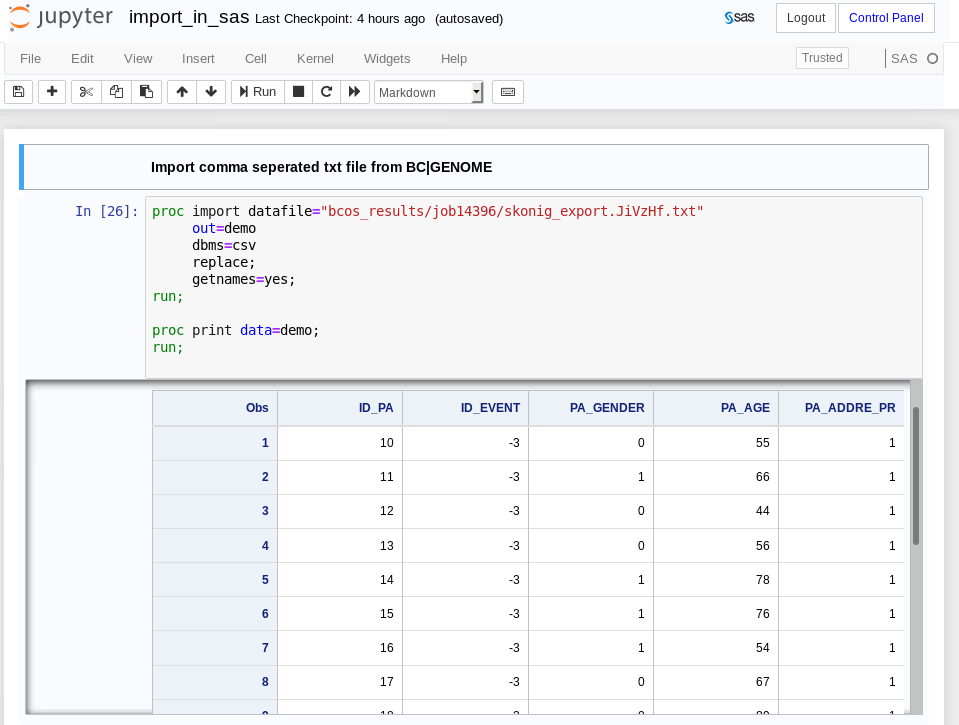Click into the proc import code cell

(x=533, y=287)
